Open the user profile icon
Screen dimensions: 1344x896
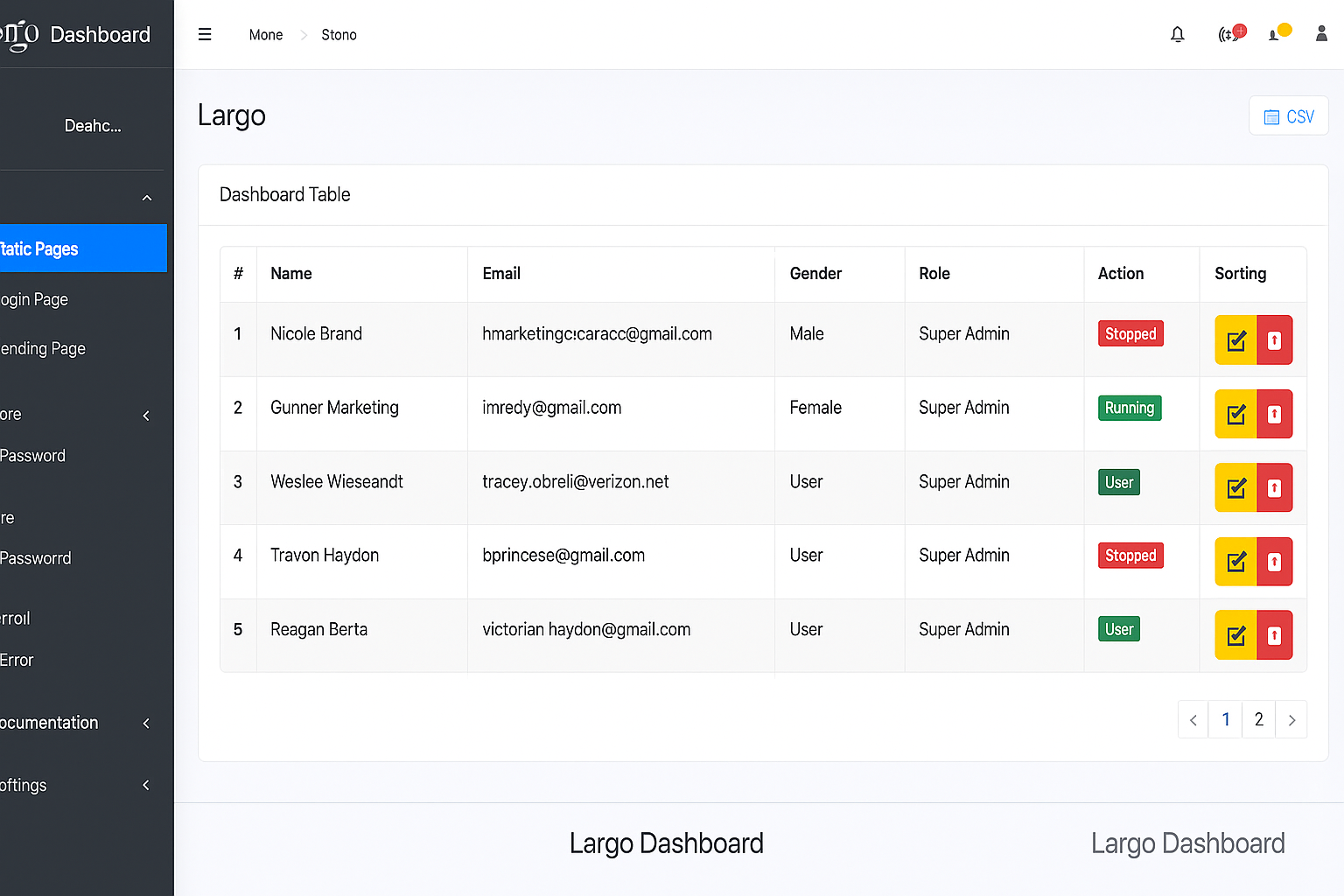point(1321,34)
